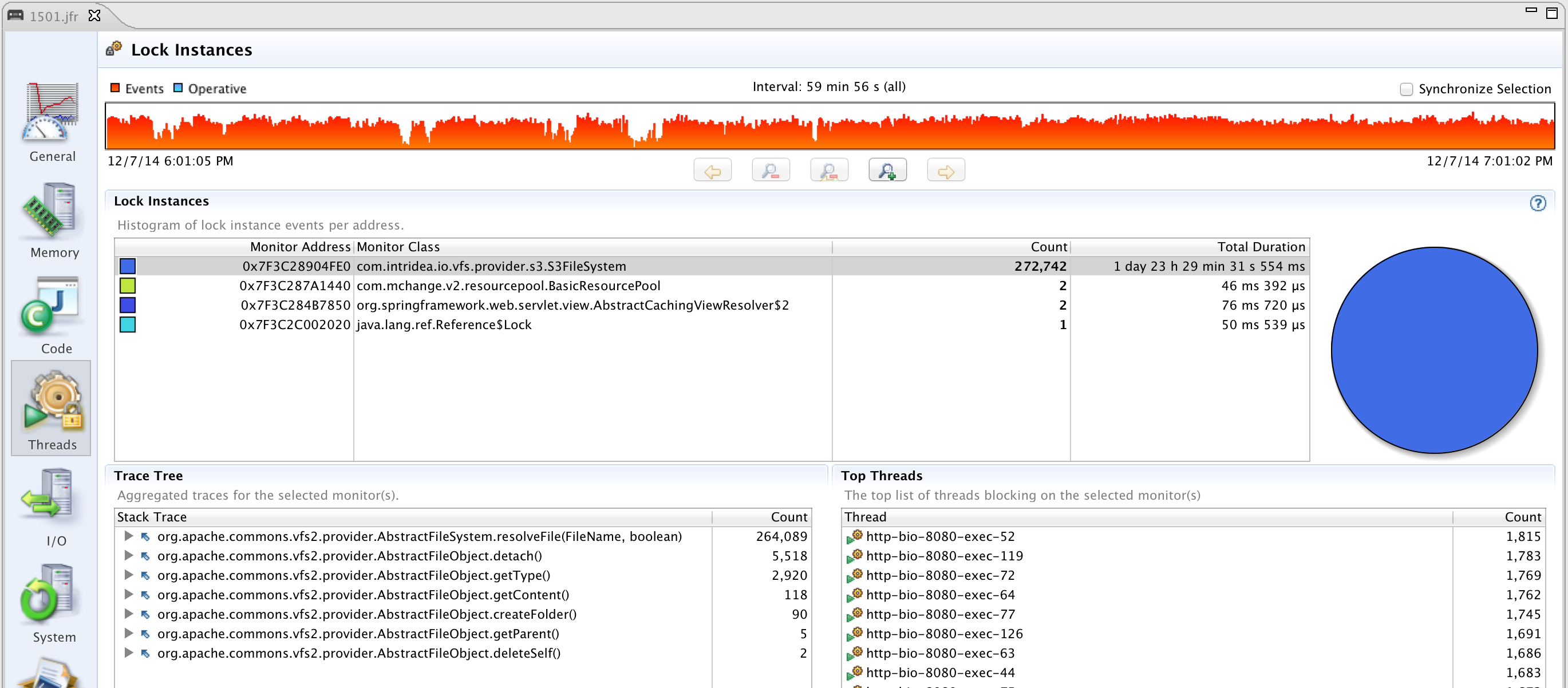The height and width of the screenshot is (688, 1568).
Task: Sort by Total Duration column header
Action: point(1261,247)
